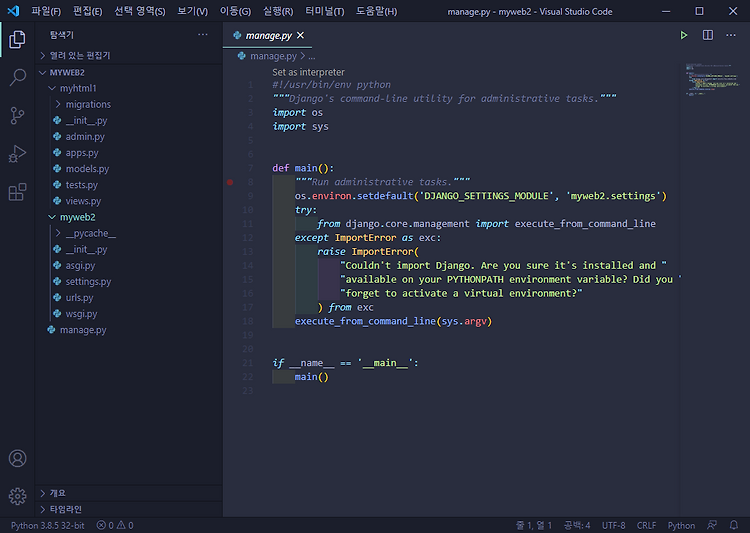This screenshot has height=533, width=750.
Task: Open the Extensions view icon
Action: point(17,192)
